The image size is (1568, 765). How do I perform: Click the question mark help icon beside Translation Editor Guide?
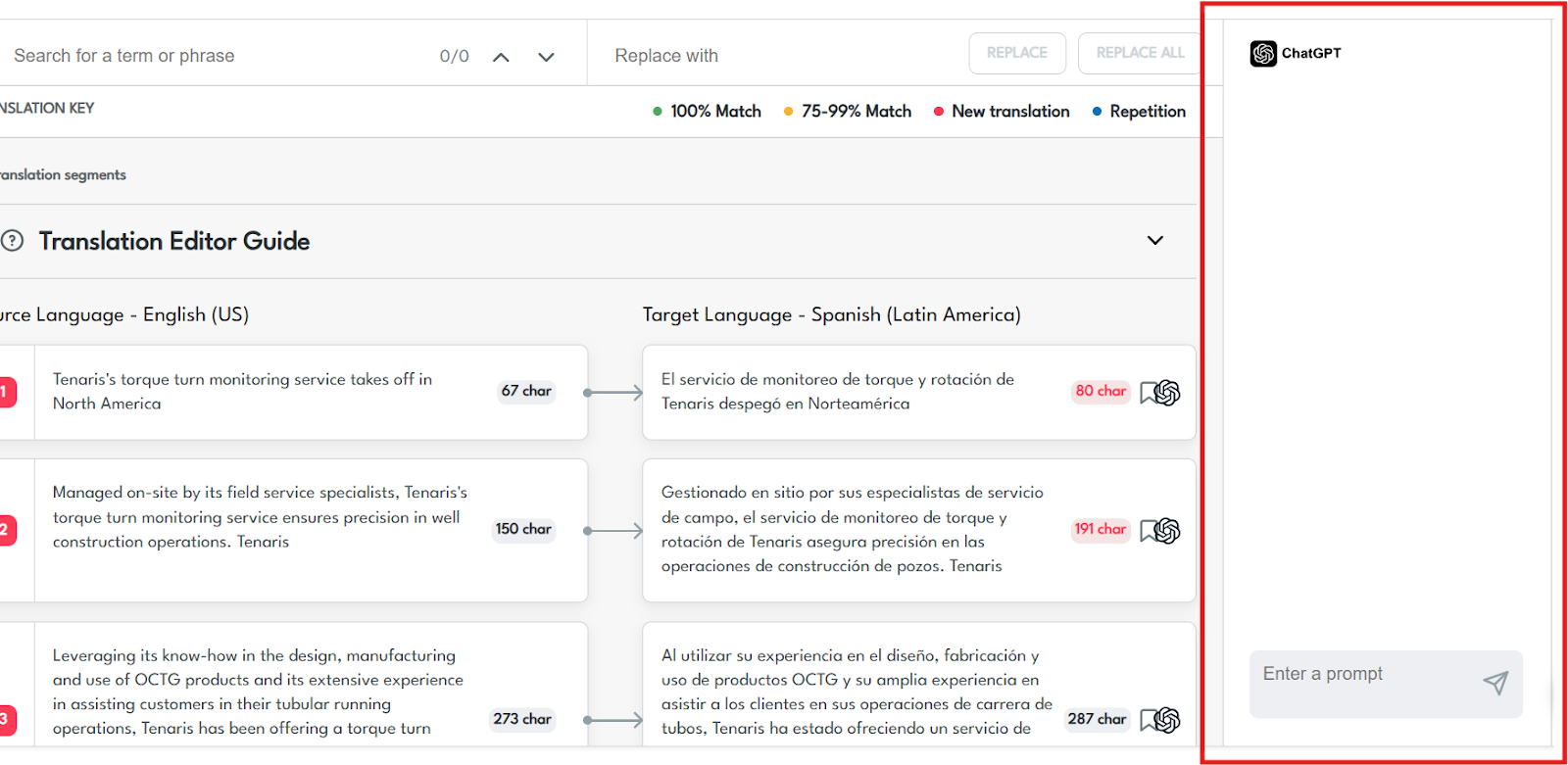pos(13,241)
